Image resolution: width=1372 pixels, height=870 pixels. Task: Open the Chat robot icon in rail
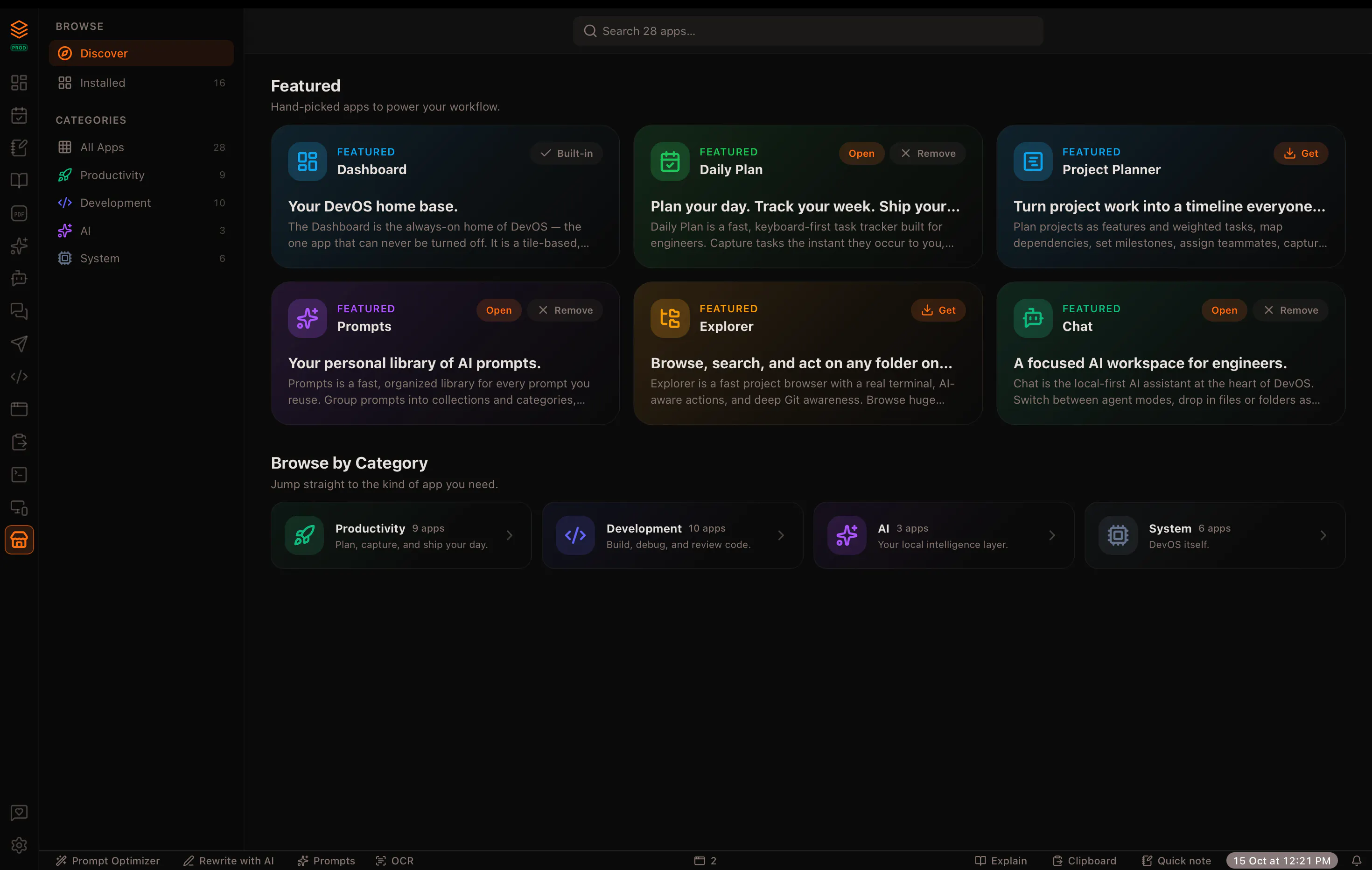point(19,279)
